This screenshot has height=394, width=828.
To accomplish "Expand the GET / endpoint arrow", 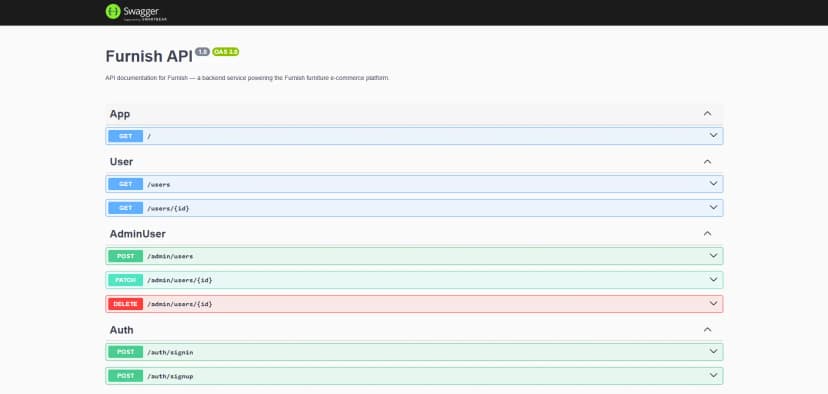I will 713,136.
